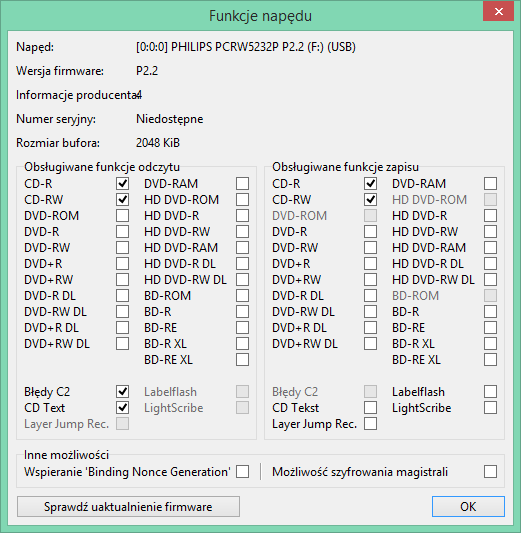Toggle DVD+RW DL checkbox in write functions
Viewport: 521px width, 533px height.
(x=370, y=343)
